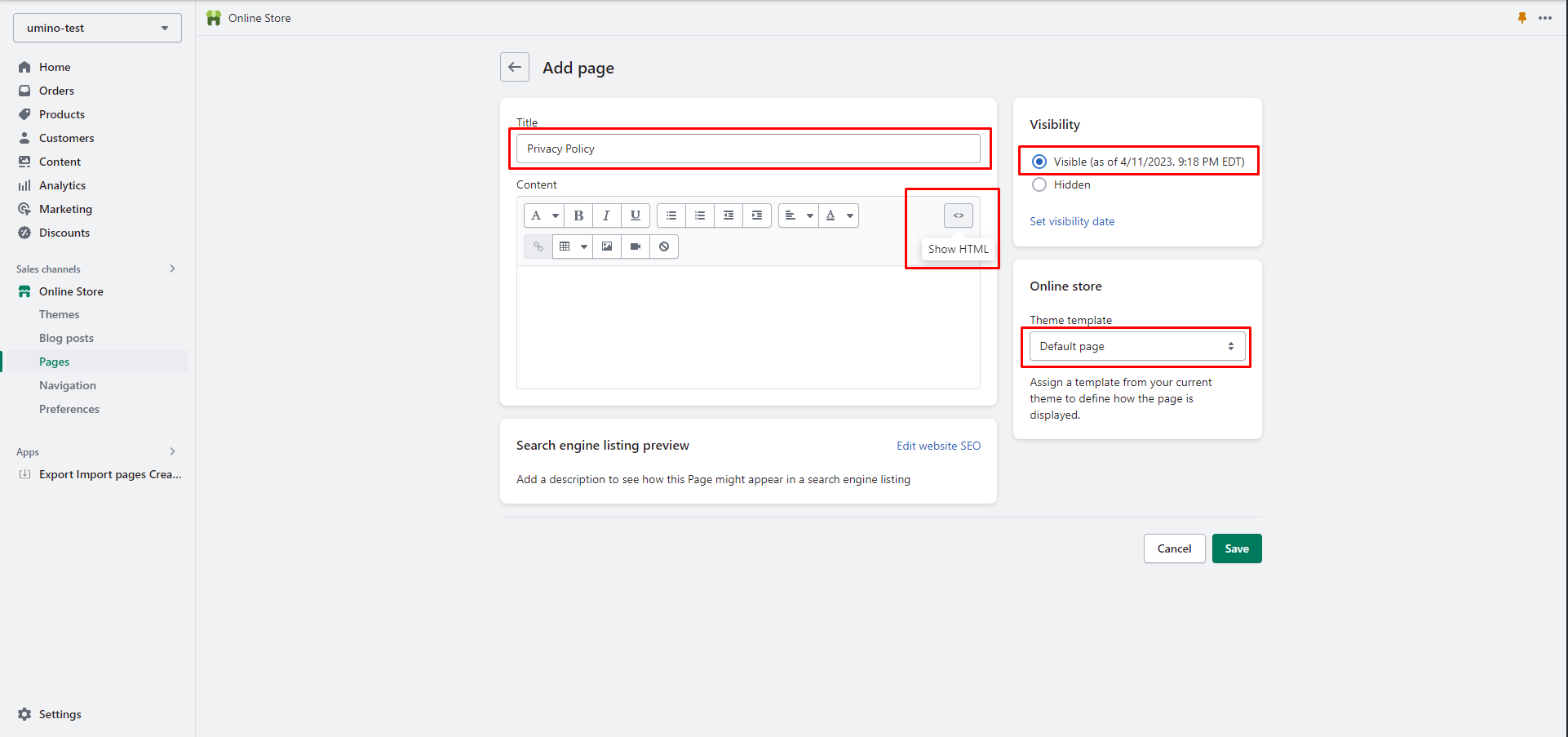Click the insert image icon
This screenshot has height=737, width=1568.
pos(607,246)
